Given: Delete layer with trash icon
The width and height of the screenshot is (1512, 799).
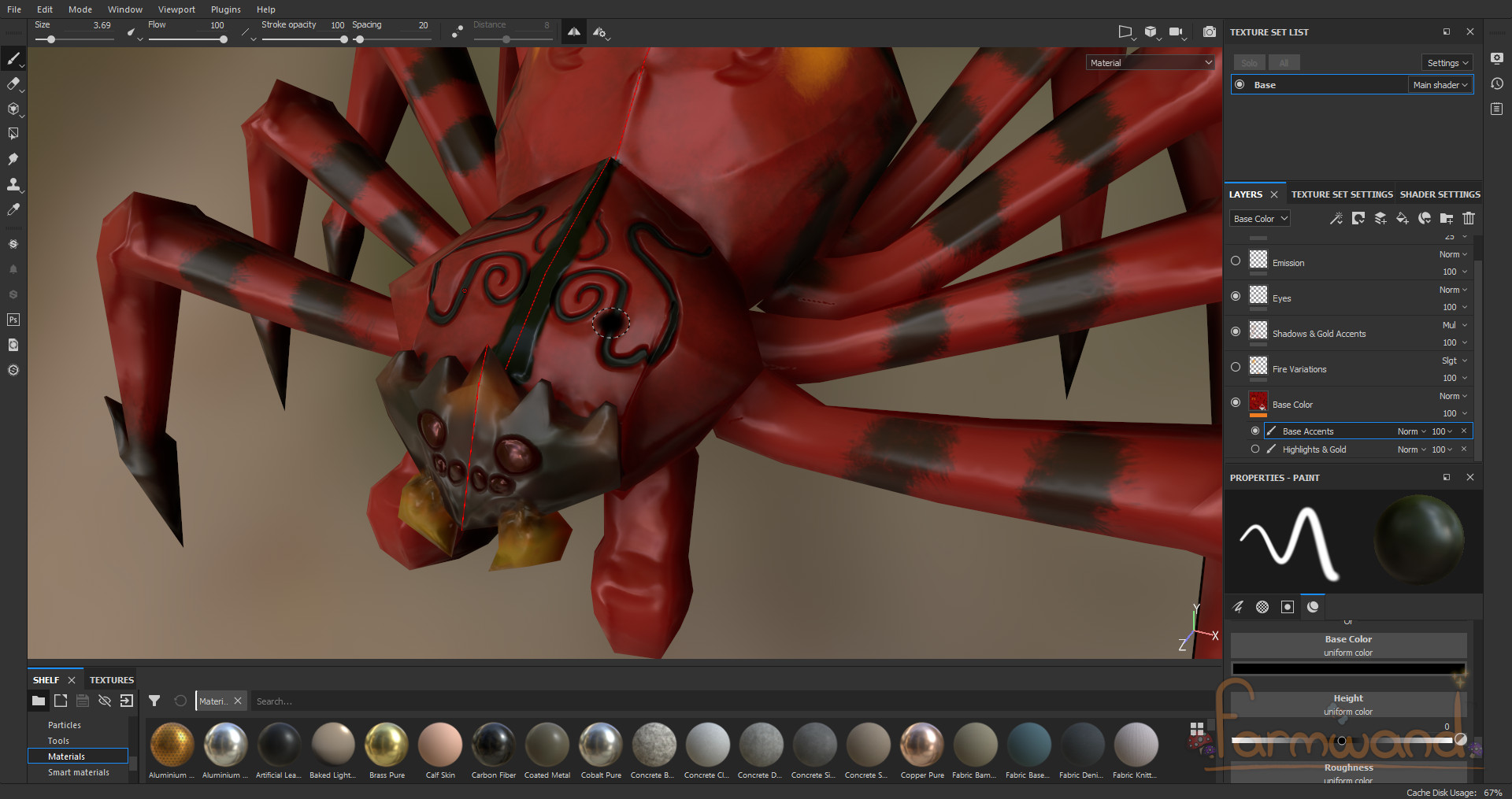Looking at the screenshot, I should pyautogui.click(x=1469, y=218).
